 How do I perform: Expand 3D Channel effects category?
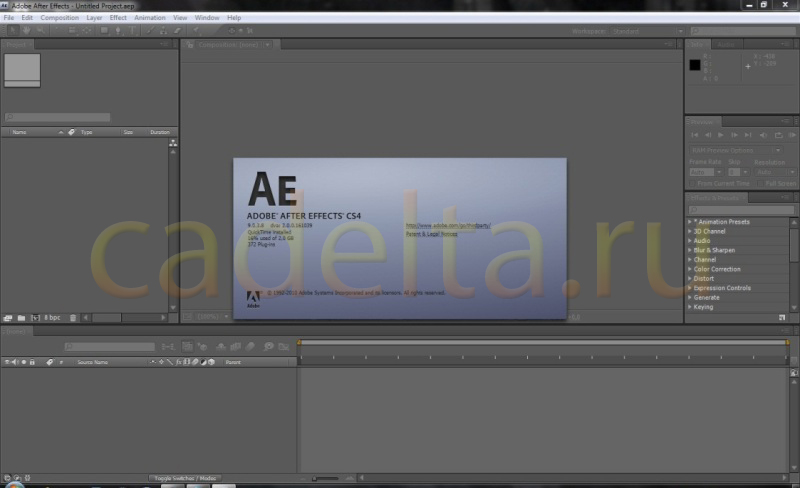point(690,231)
